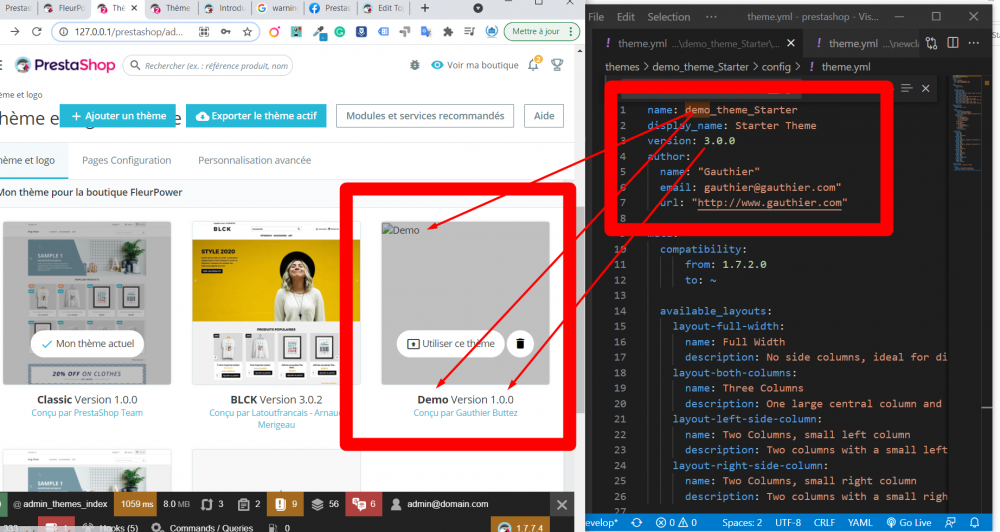The height and width of the screenshot is (532, 1000).
Task: Open the VS Code menu overflow ellipsis
Action: [712, 17]
